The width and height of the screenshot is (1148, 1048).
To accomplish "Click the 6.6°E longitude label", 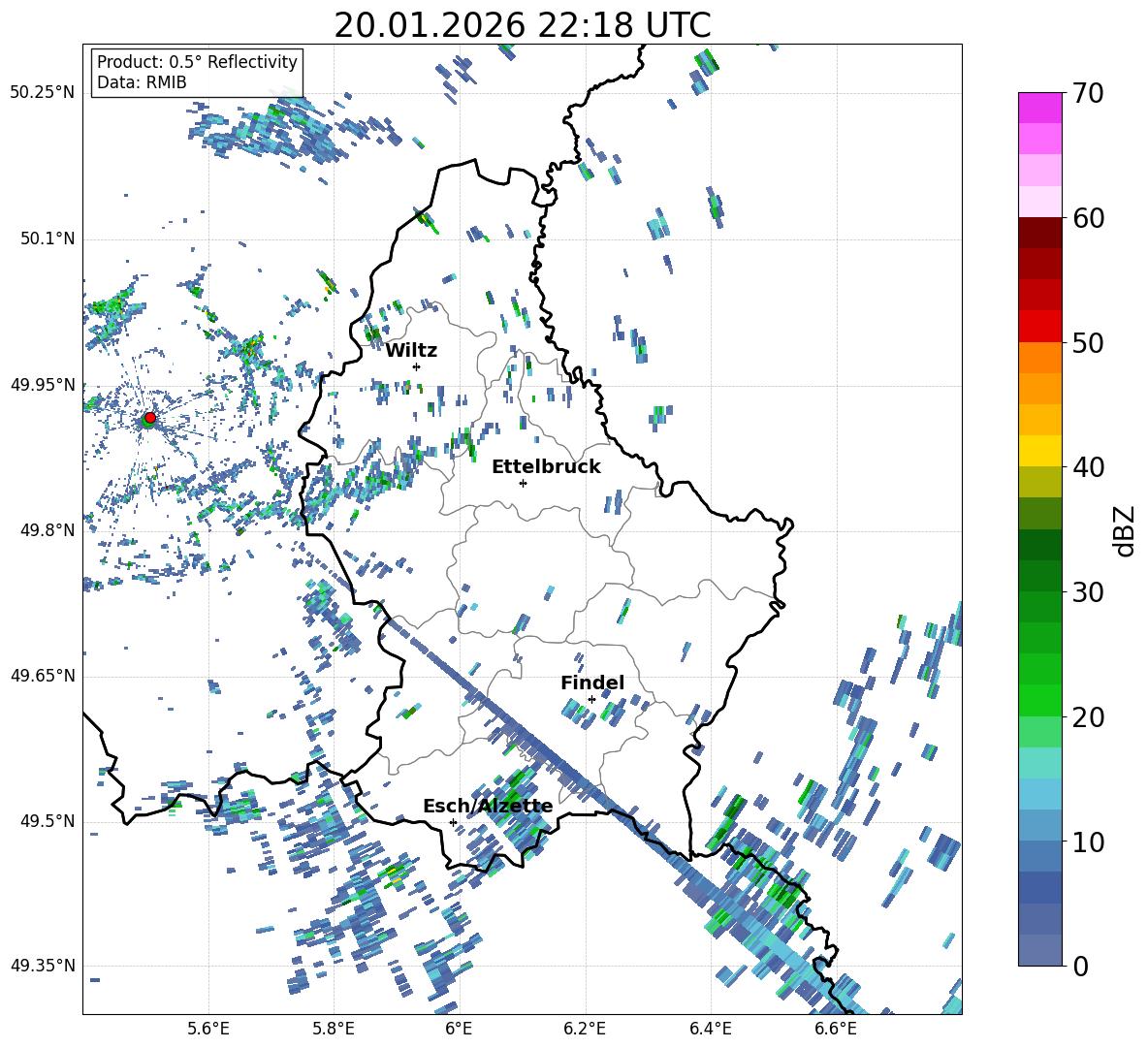I will point(836,1029).
